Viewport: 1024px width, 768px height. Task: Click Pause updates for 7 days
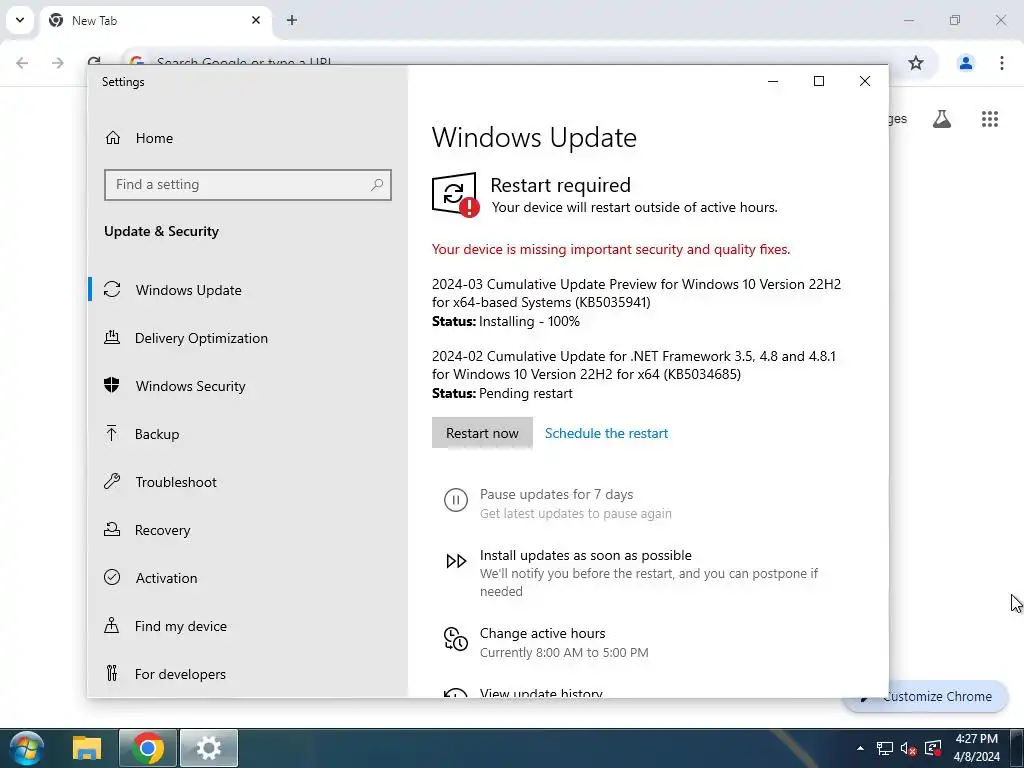pyautogui.click(x=556, y=494)
